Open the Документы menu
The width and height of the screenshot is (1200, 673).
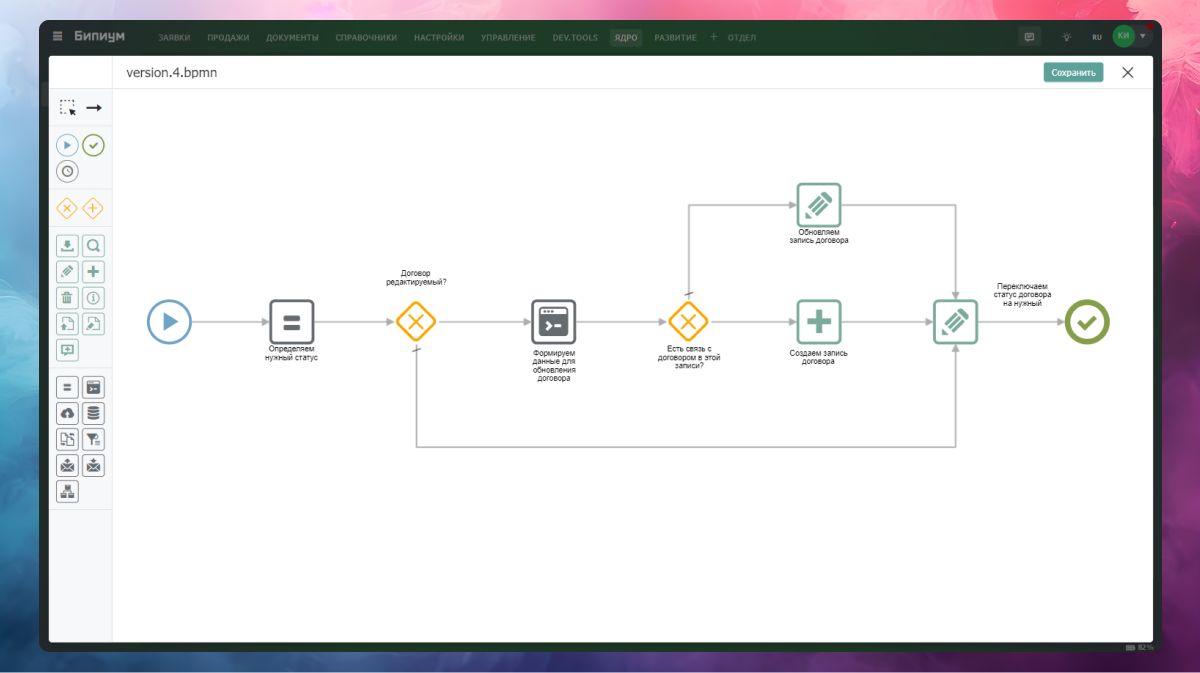[x=292, y=38]
